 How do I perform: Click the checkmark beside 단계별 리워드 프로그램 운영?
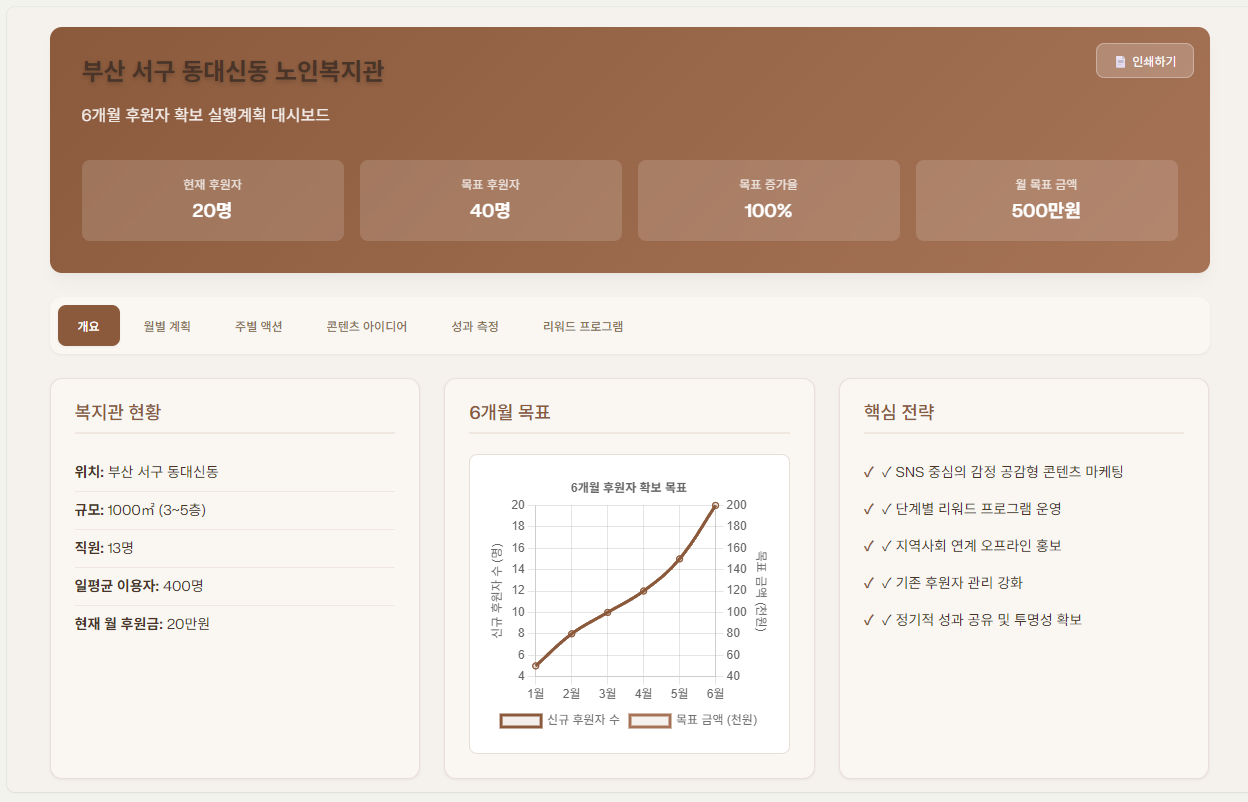click(868, 508)
